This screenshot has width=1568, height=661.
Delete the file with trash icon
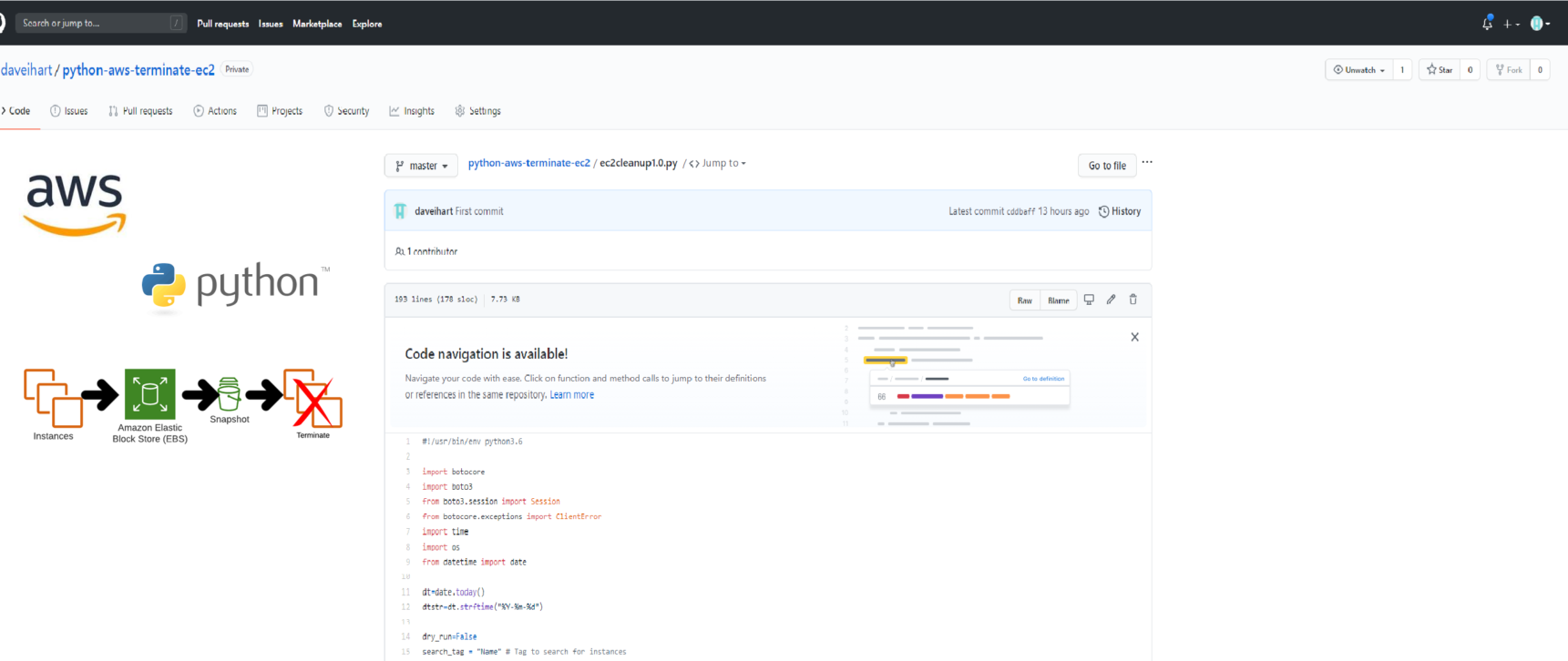pos(1133,300)
